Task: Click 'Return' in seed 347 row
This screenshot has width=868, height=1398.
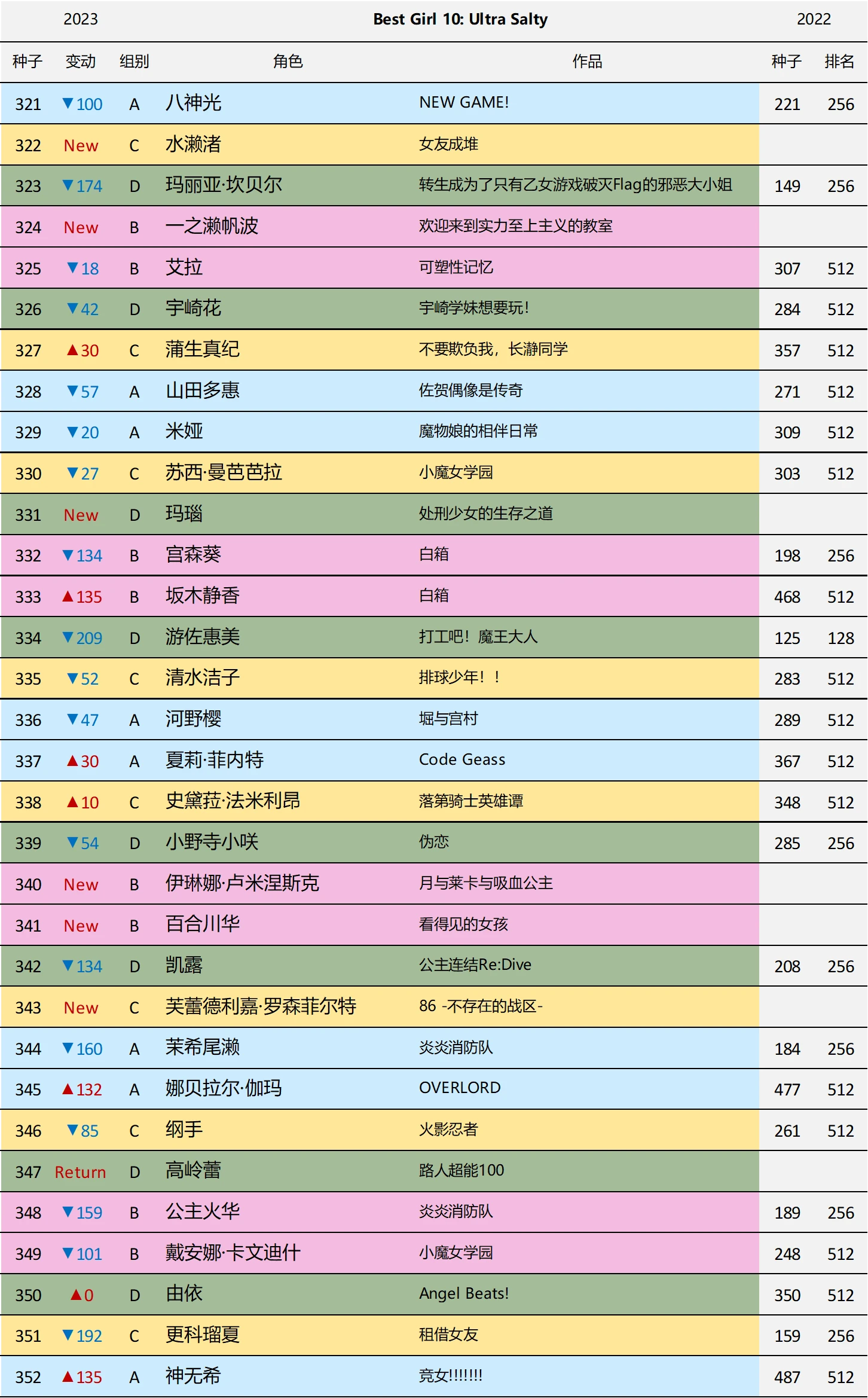Action: 81,1173
